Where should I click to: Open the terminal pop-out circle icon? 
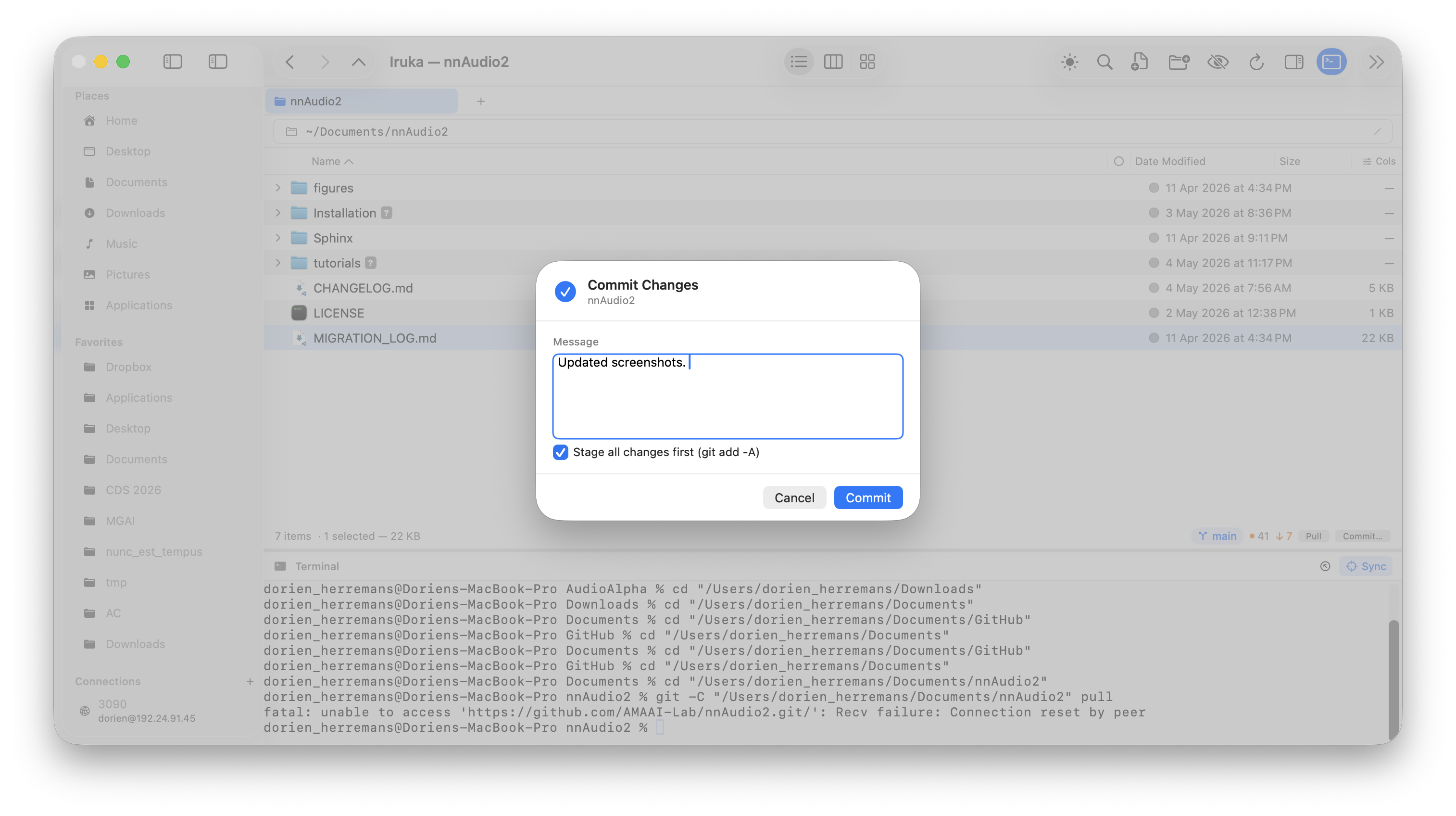[1325, 566]
